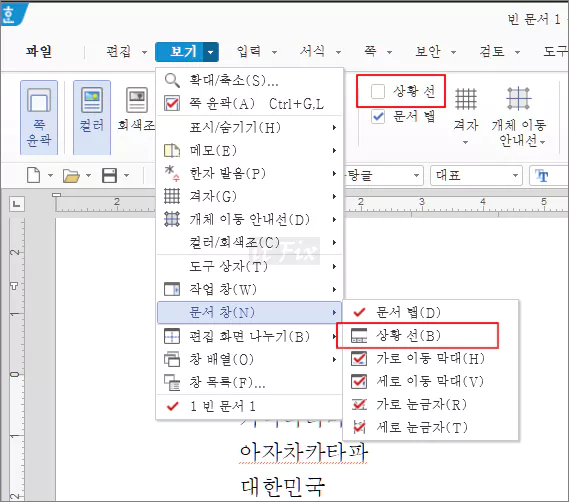Open the 보기 menu dropdown arrow
Screen dimensions: 569x502
[211, 52]
